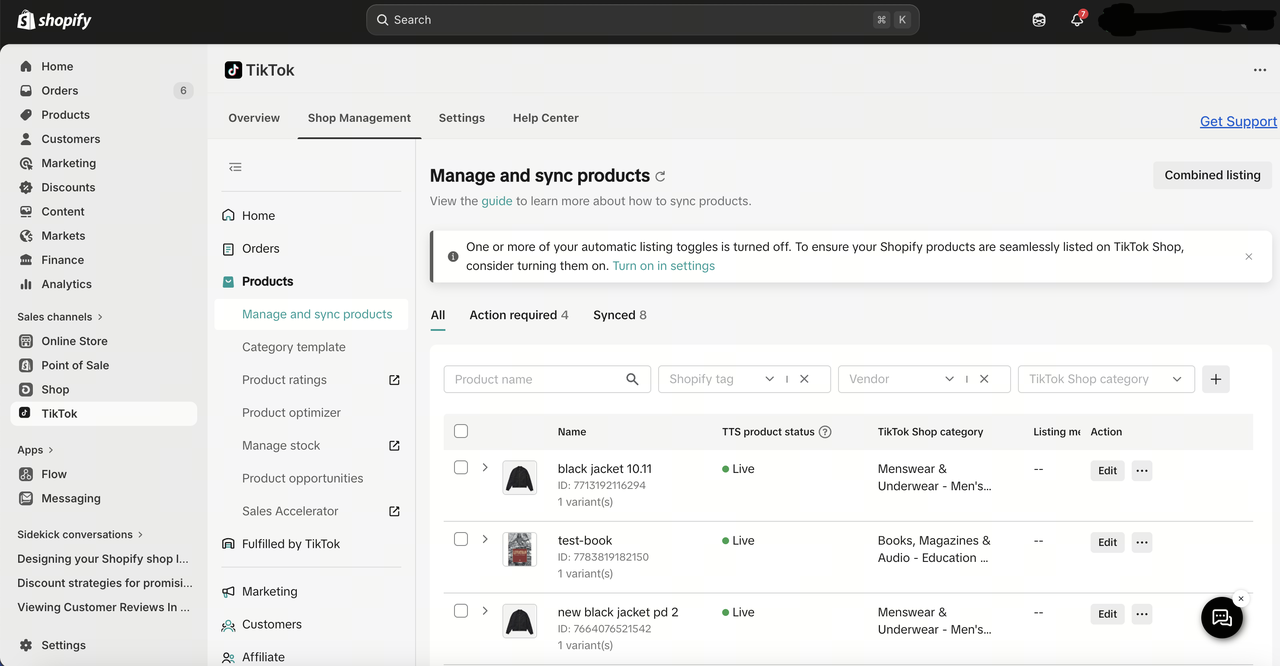Click the Combined listing button
Screen dimensions: 1280x666
(1212, 175)
